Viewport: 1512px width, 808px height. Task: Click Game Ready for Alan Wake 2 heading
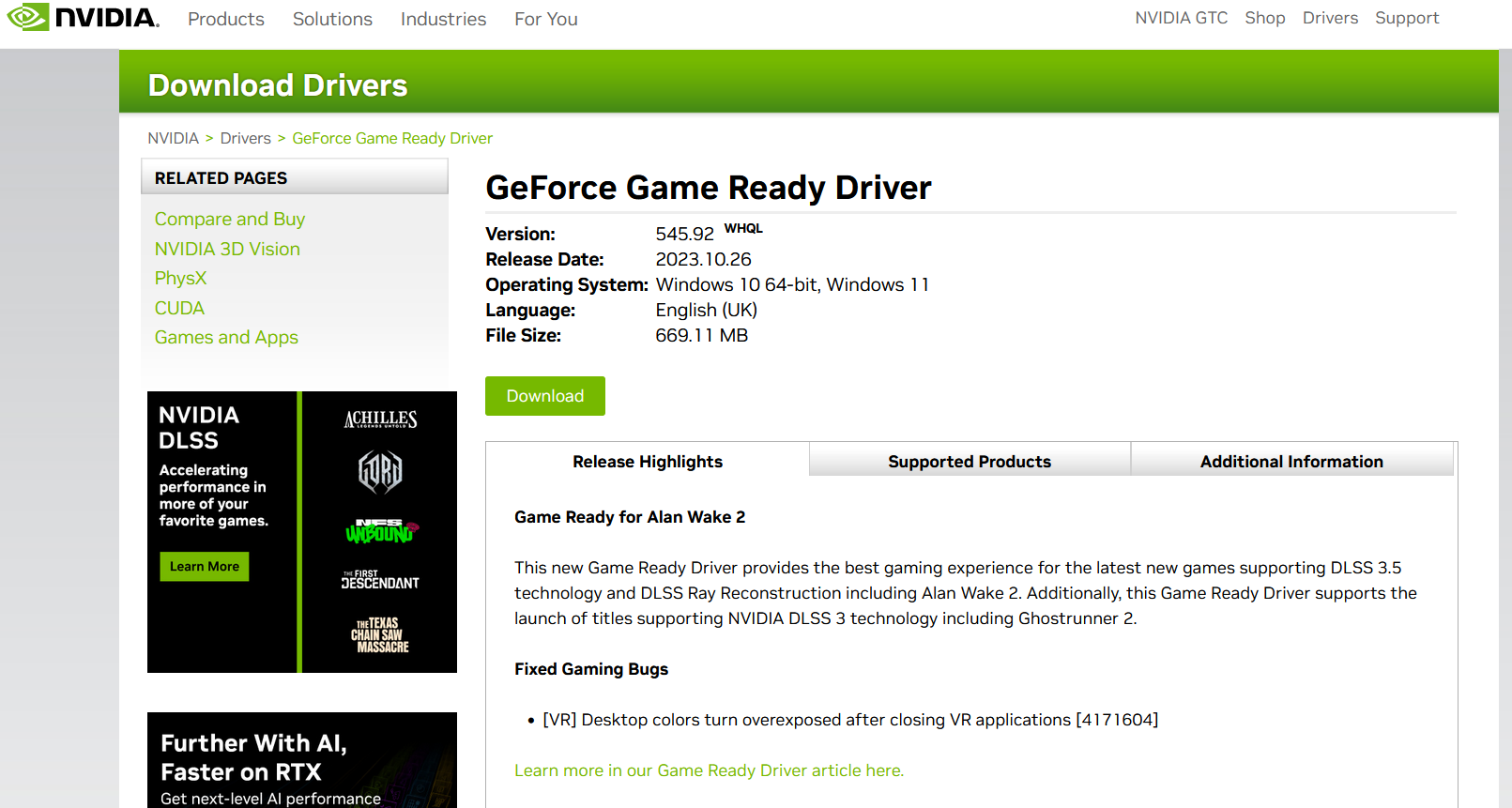630,517
